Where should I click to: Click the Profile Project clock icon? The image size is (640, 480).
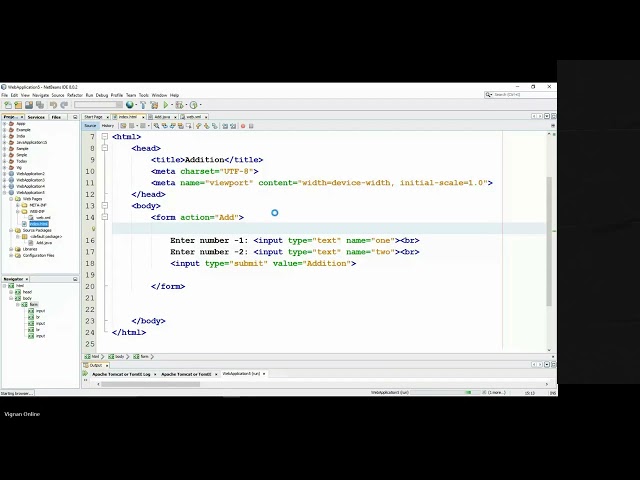(x=193, y=105)
